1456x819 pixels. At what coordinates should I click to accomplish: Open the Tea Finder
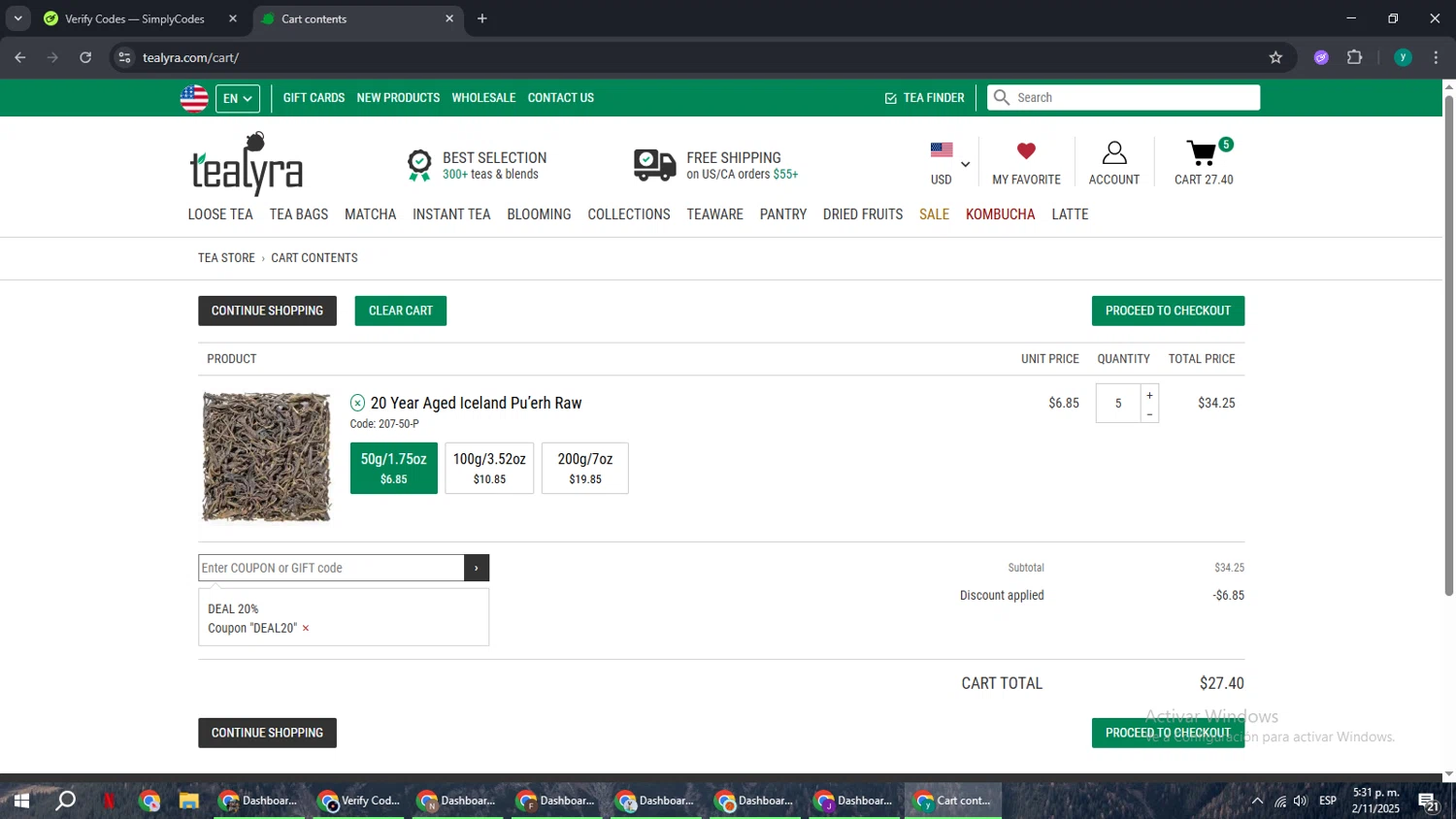point(924,98)
